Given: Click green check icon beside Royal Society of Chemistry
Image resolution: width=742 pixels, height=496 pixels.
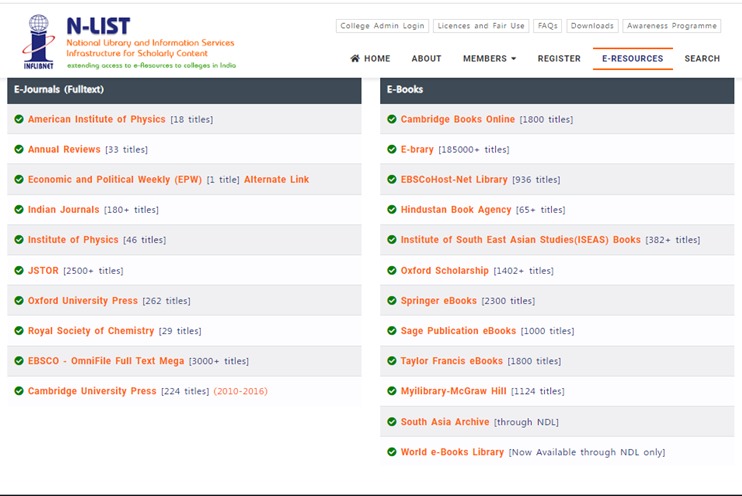Looking at the screenshot, I should click(x=19, y=330).
